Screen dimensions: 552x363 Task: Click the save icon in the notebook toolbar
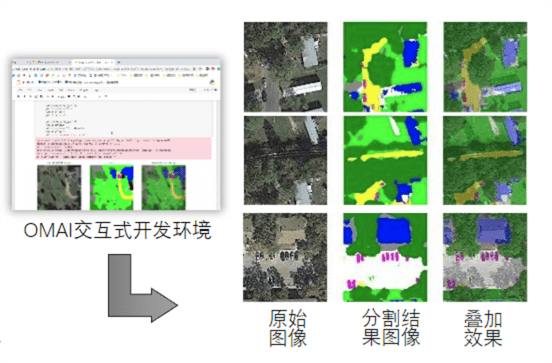coord(19,96)
